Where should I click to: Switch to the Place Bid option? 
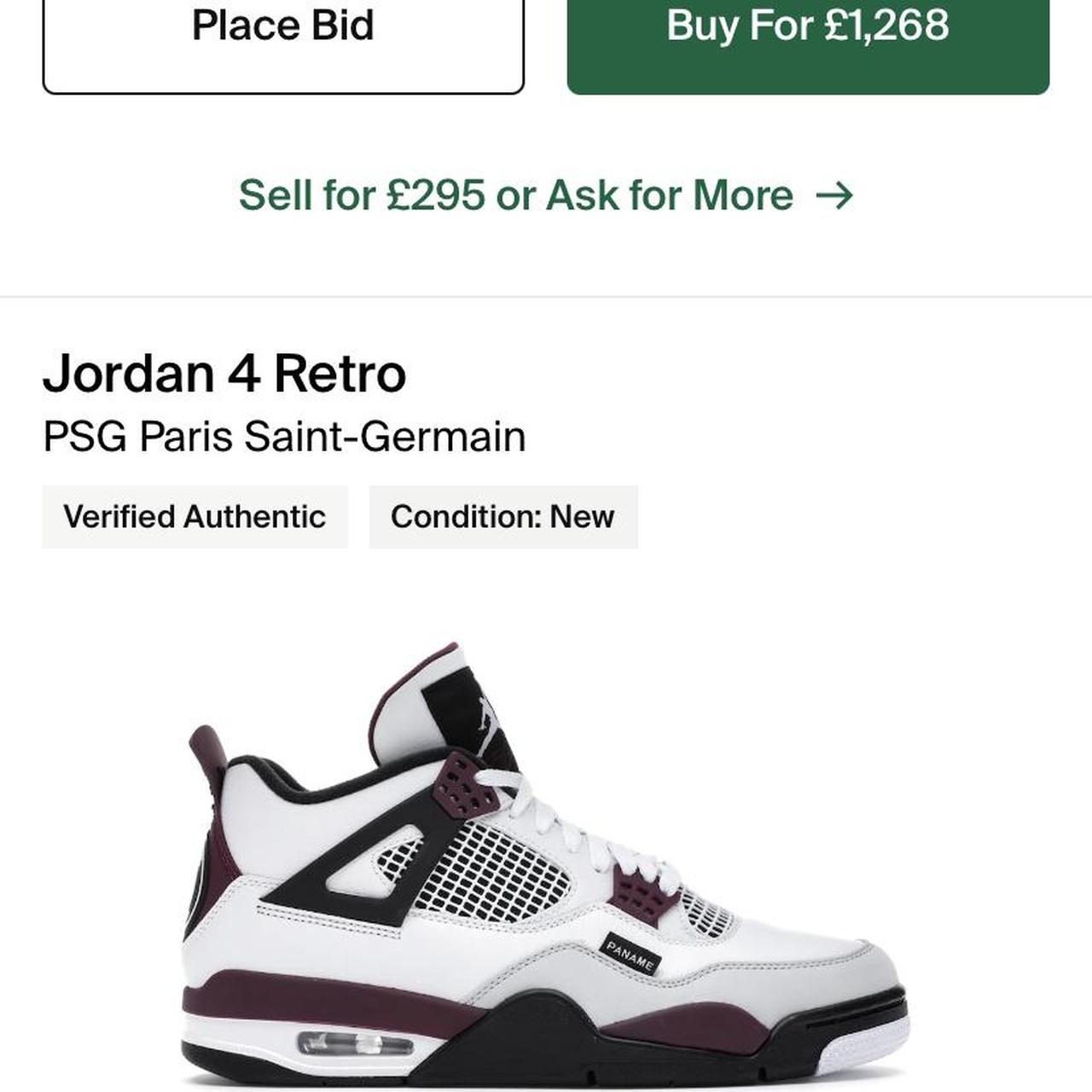(282, 27)
